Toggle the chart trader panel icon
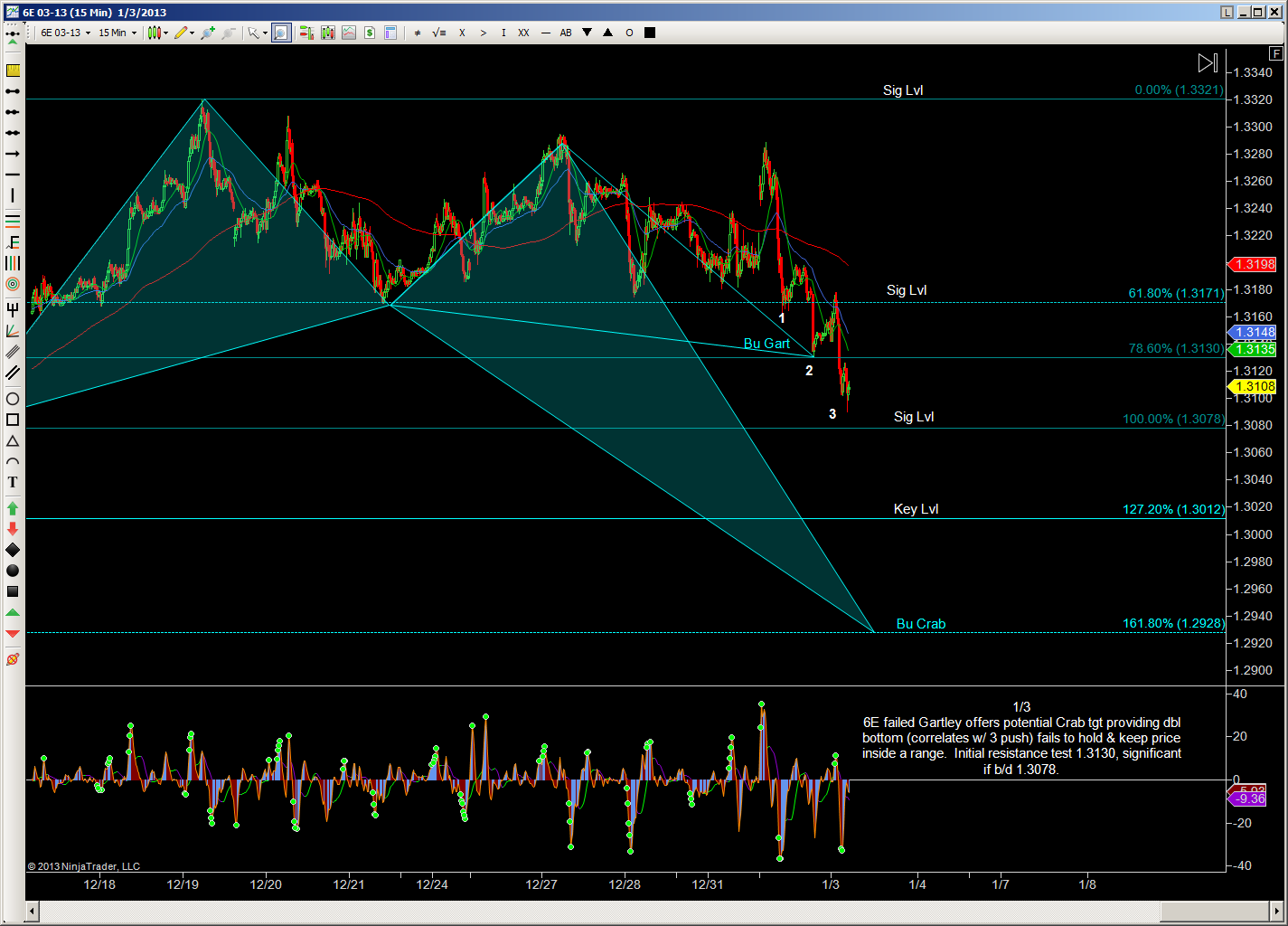This screenshot has width=1288, height=926. (x=306, y=33)
